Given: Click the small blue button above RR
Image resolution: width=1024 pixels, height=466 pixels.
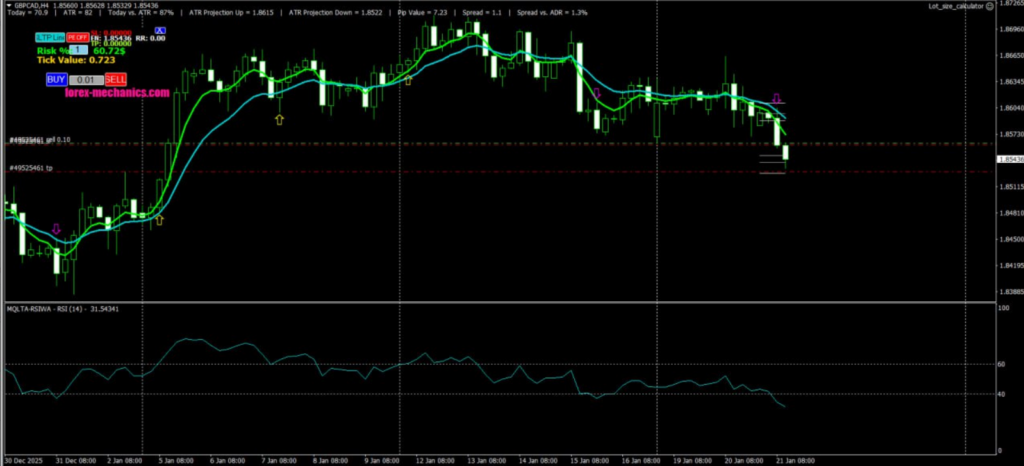Looking at the screenshot, I should point(160,32).
